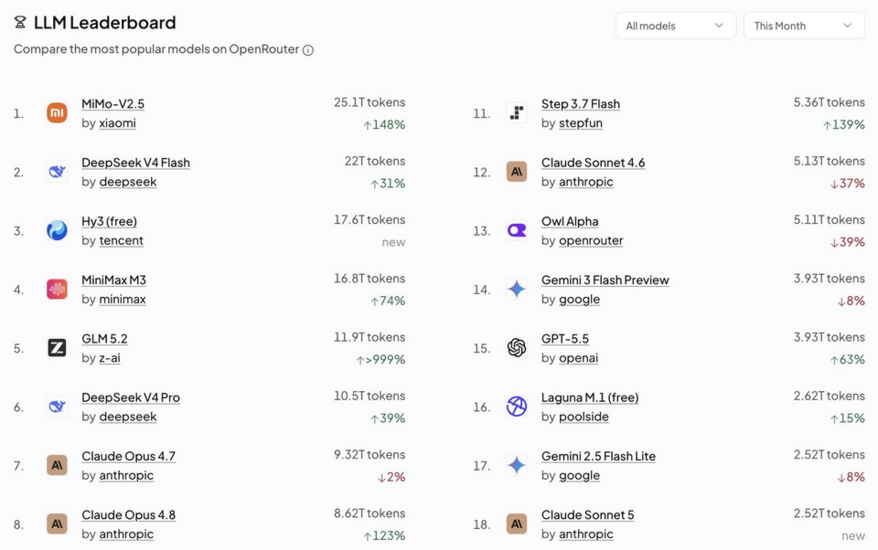The height and width of the screenshot is (550, 878).
Task: Click the Xiaomi logo icon beside MiMo-V2.5
Action: tap(57, 113)
